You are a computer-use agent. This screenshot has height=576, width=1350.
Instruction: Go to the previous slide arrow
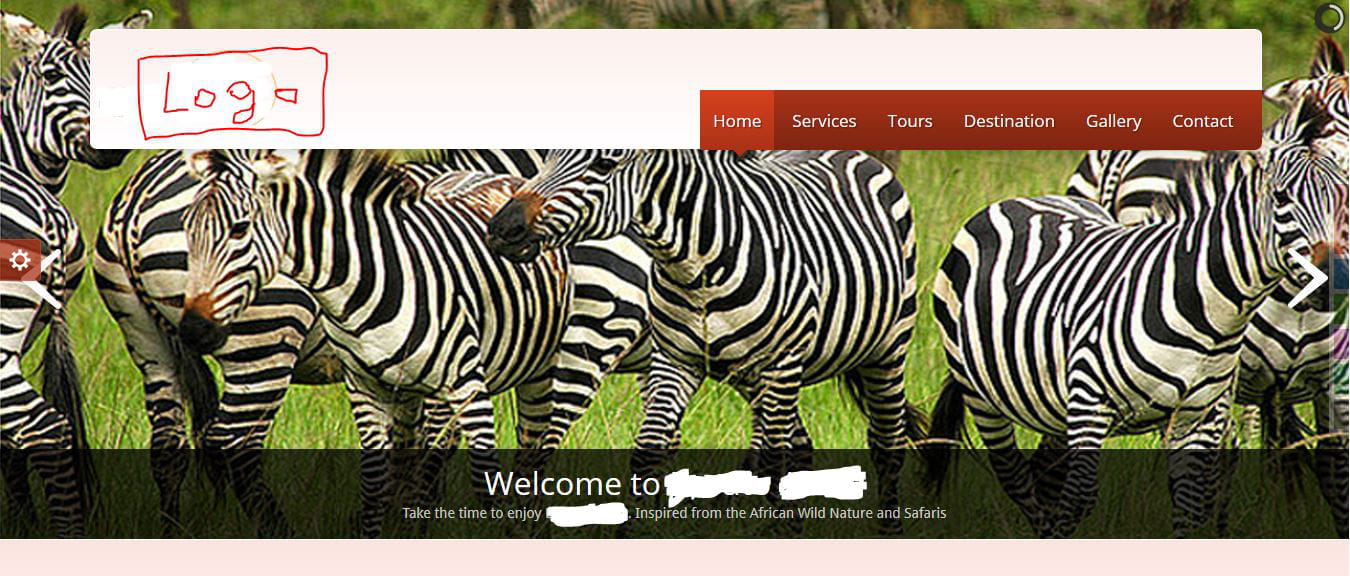(x=43, y=280)
